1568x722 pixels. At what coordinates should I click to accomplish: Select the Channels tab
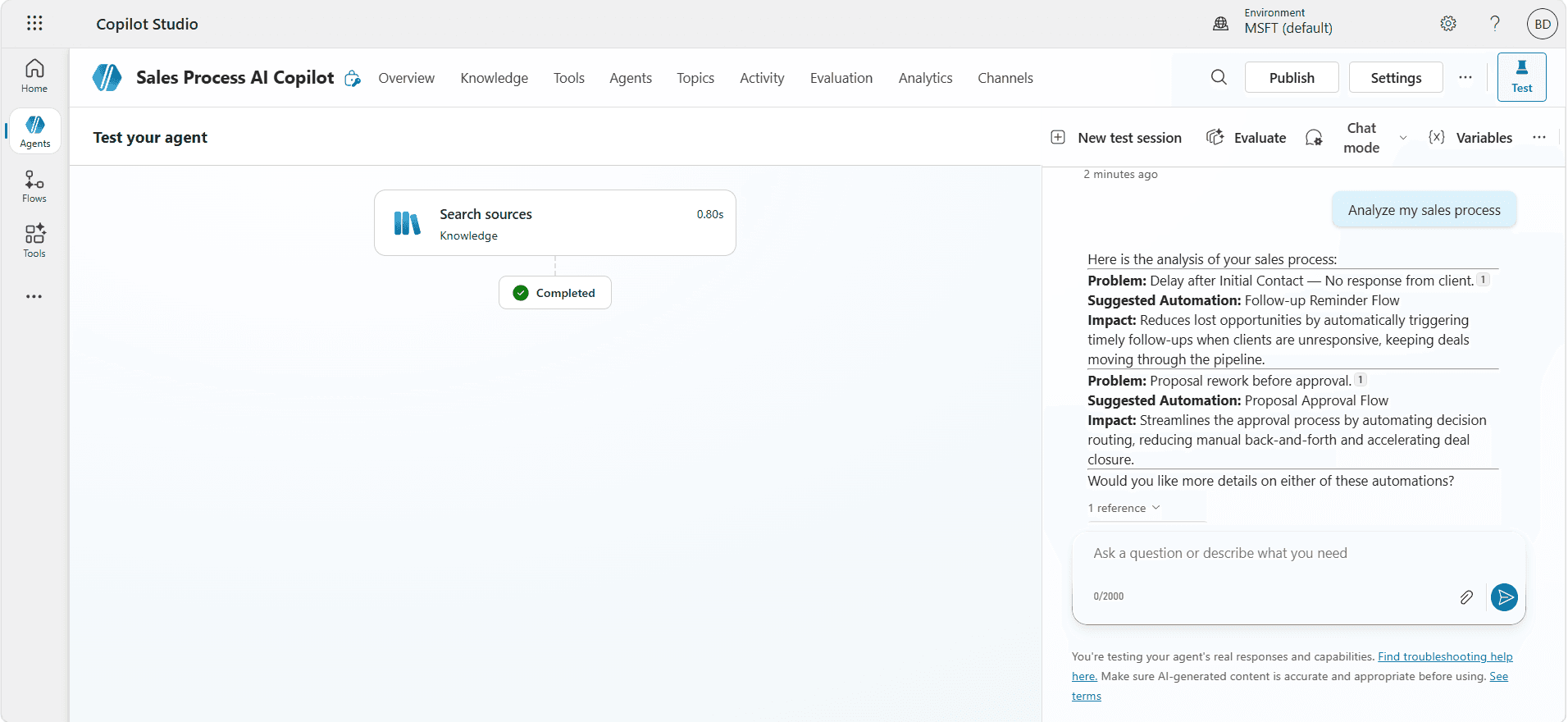point(1005,78)
